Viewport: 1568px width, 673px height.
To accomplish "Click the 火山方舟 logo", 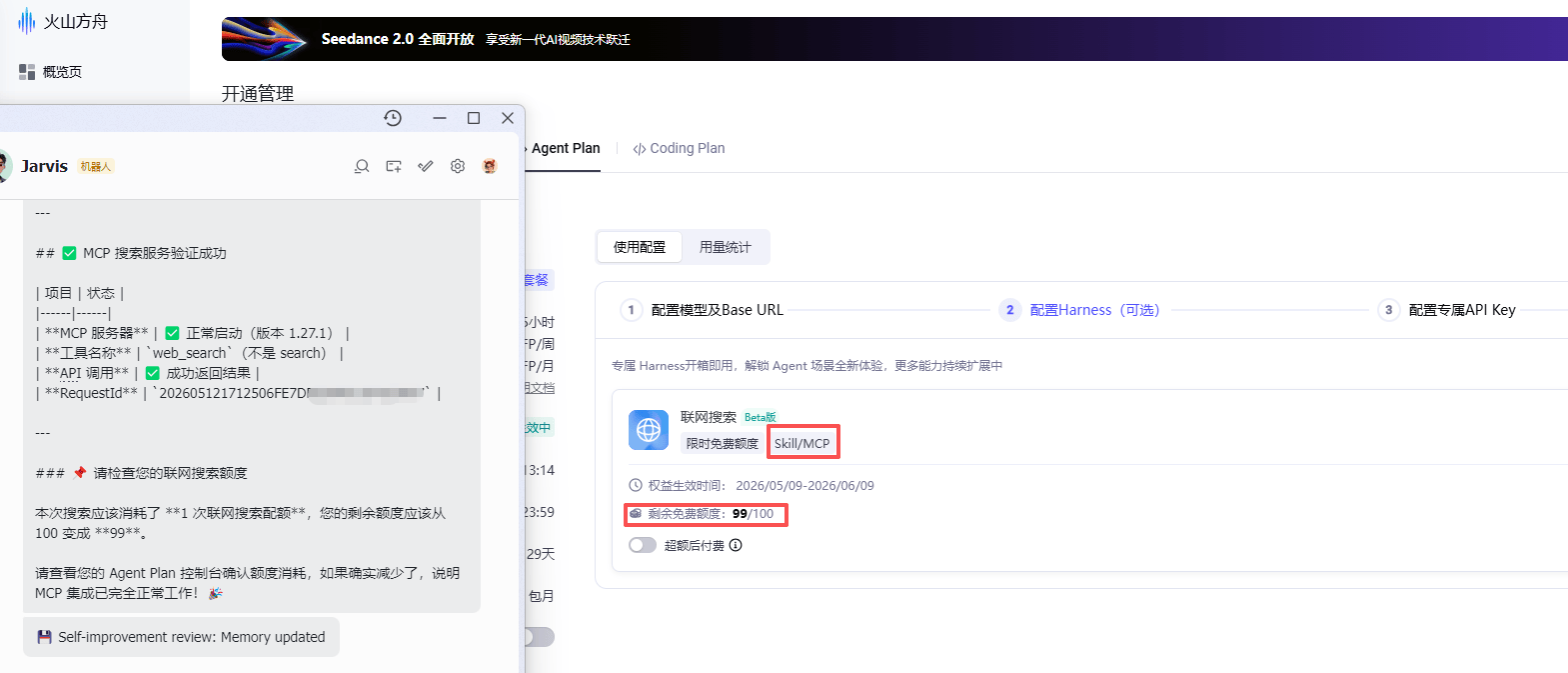I will [62, 21].
